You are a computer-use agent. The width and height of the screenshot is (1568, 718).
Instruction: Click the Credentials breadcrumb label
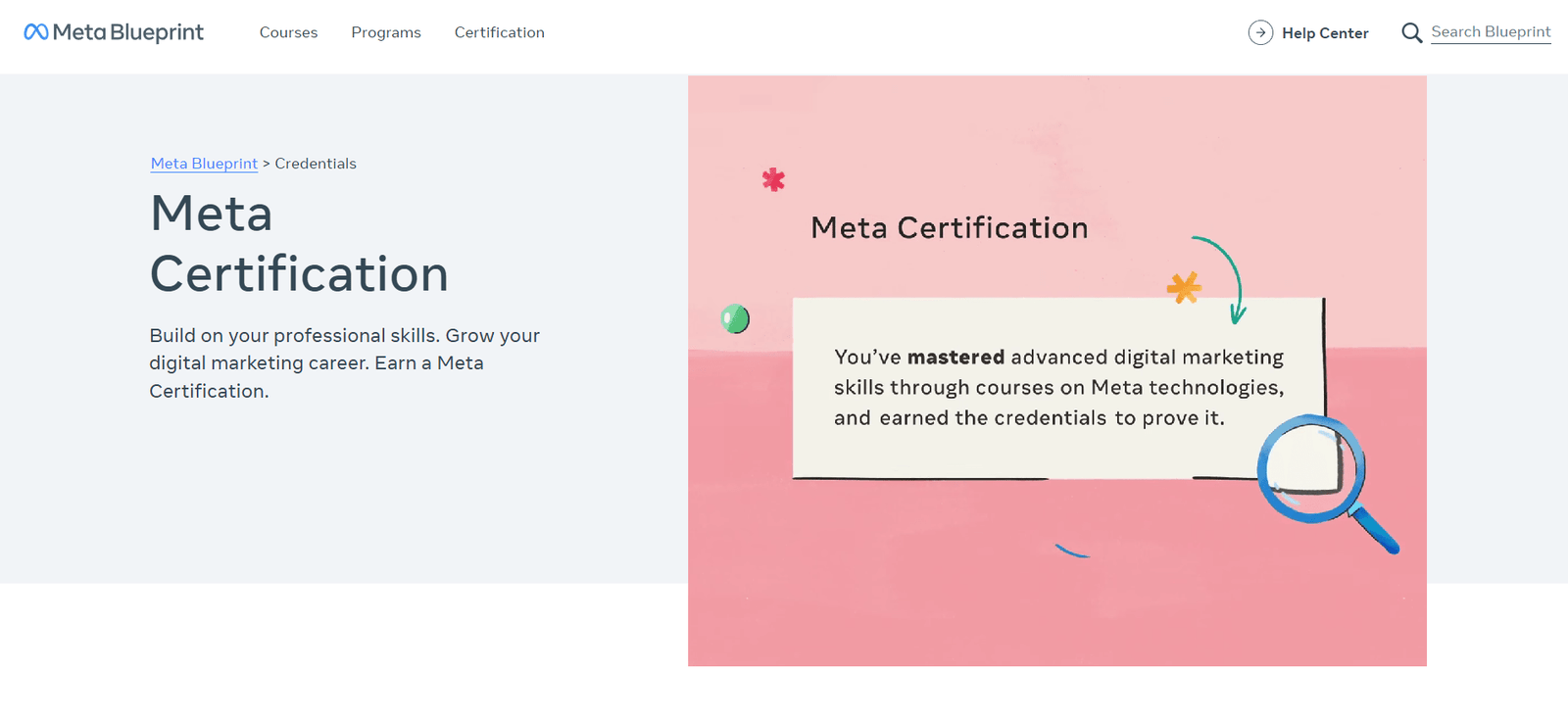[x=315, y=163]
